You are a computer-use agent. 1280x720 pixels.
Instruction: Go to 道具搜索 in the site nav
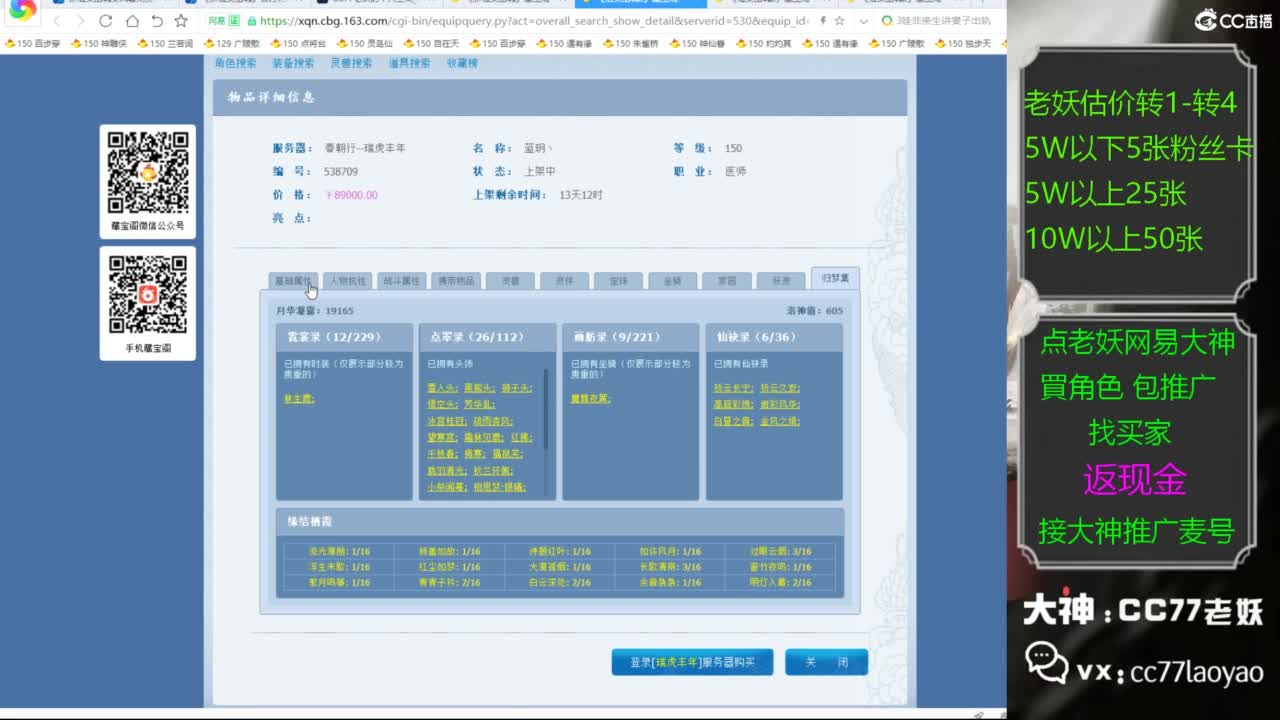(409, 63)
